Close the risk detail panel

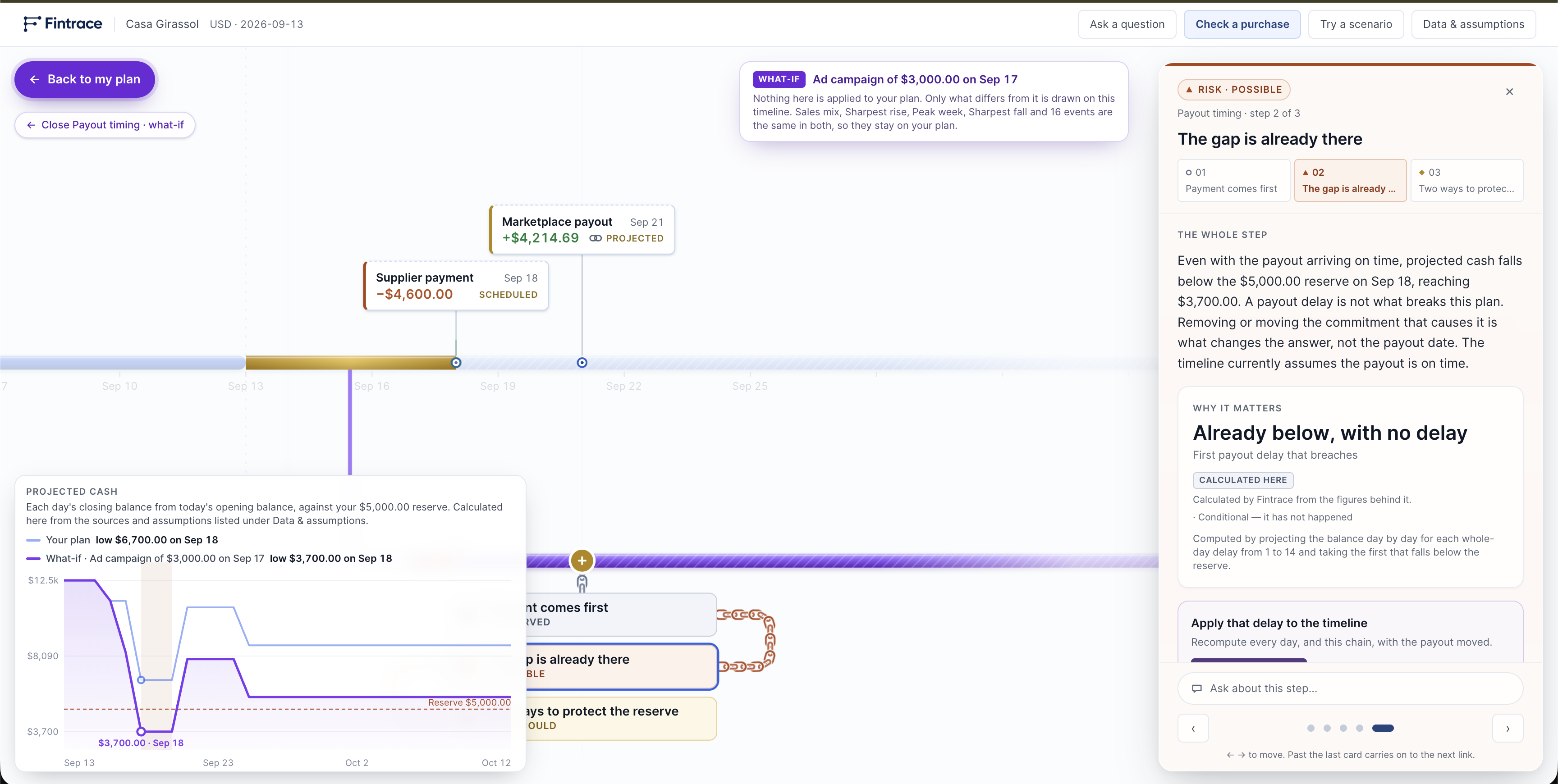coord(1509,92)
